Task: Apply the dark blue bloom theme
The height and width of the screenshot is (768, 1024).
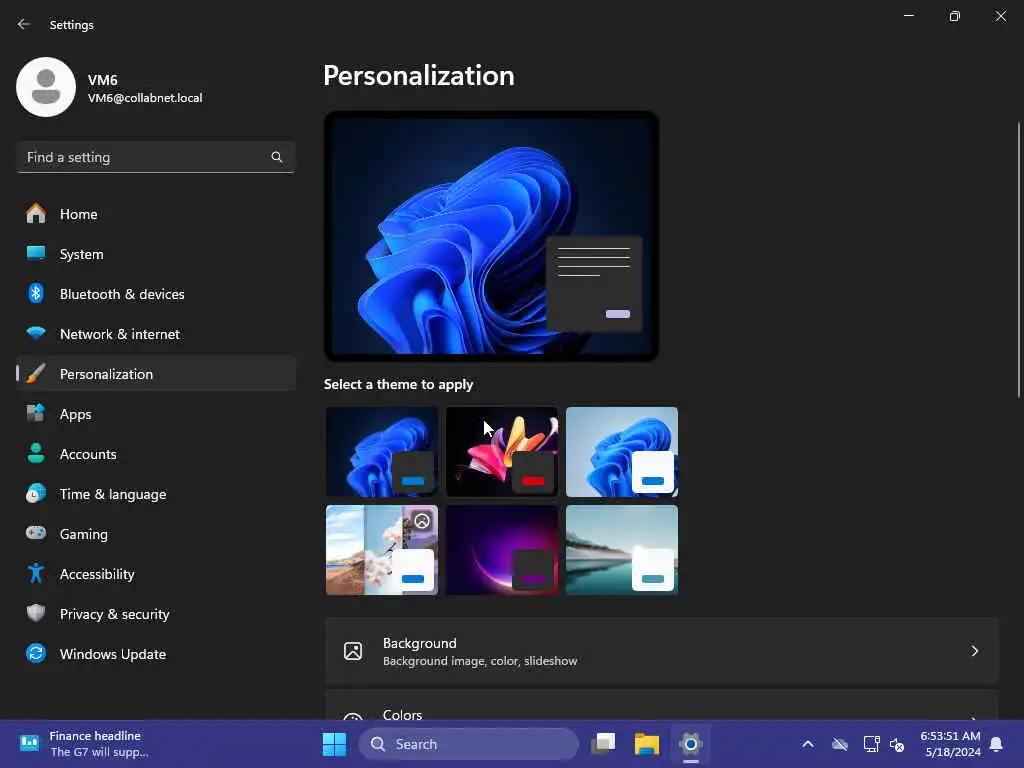Action: (382, 452)
